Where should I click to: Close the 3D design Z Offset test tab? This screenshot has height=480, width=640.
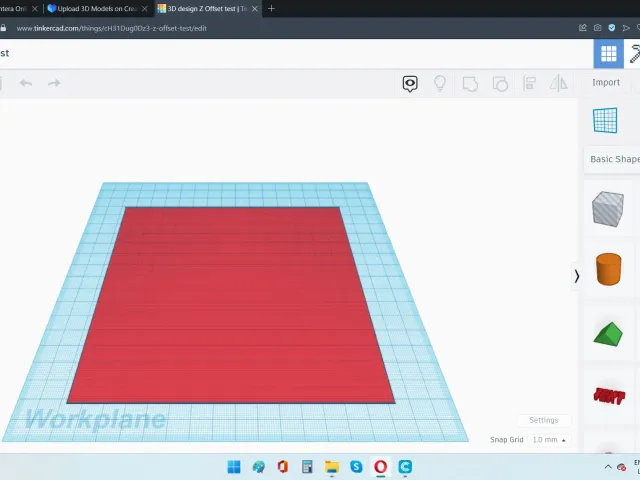click(x=255, y=9)
